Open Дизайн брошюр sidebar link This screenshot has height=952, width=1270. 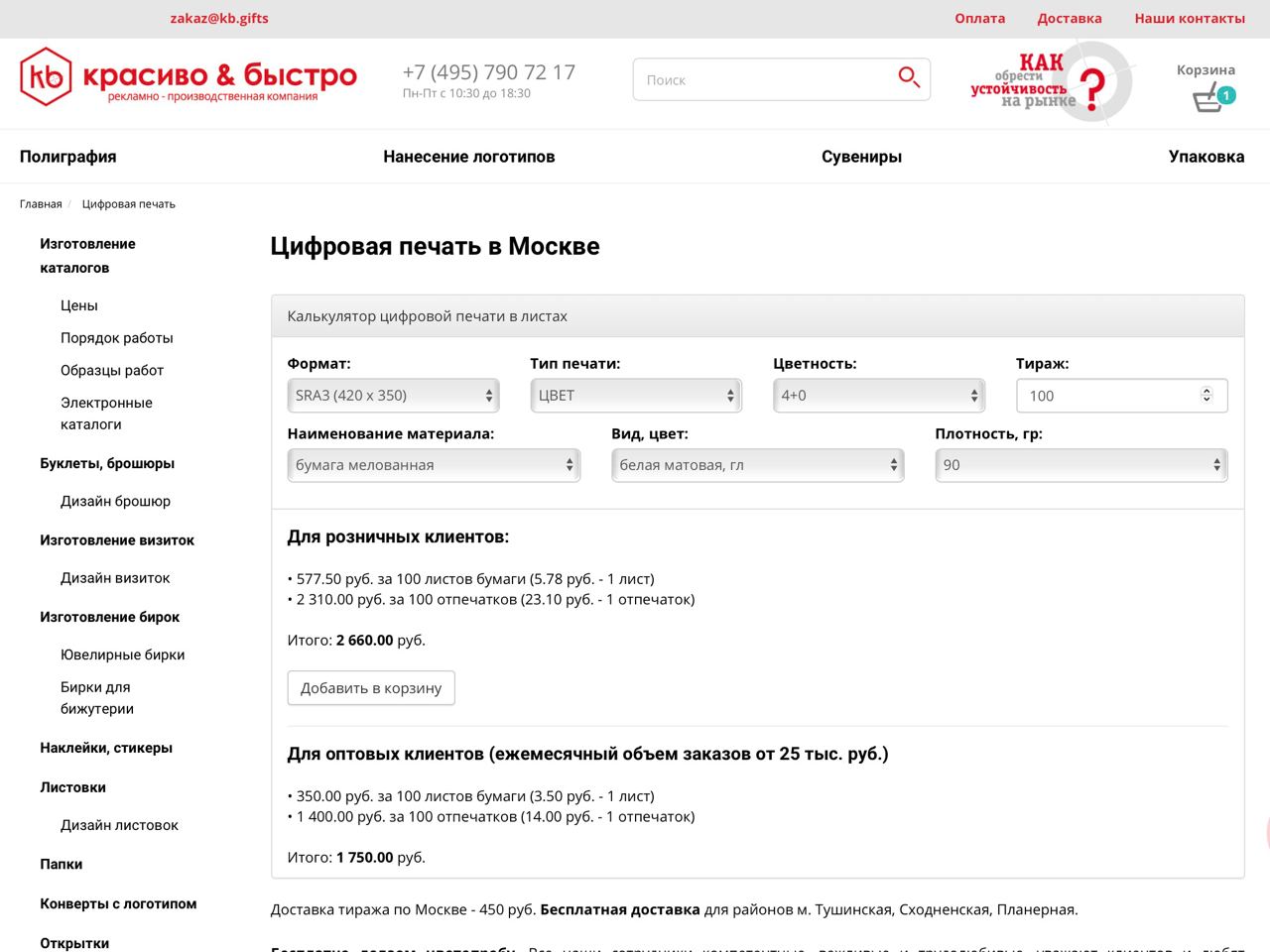click(115, 502)
